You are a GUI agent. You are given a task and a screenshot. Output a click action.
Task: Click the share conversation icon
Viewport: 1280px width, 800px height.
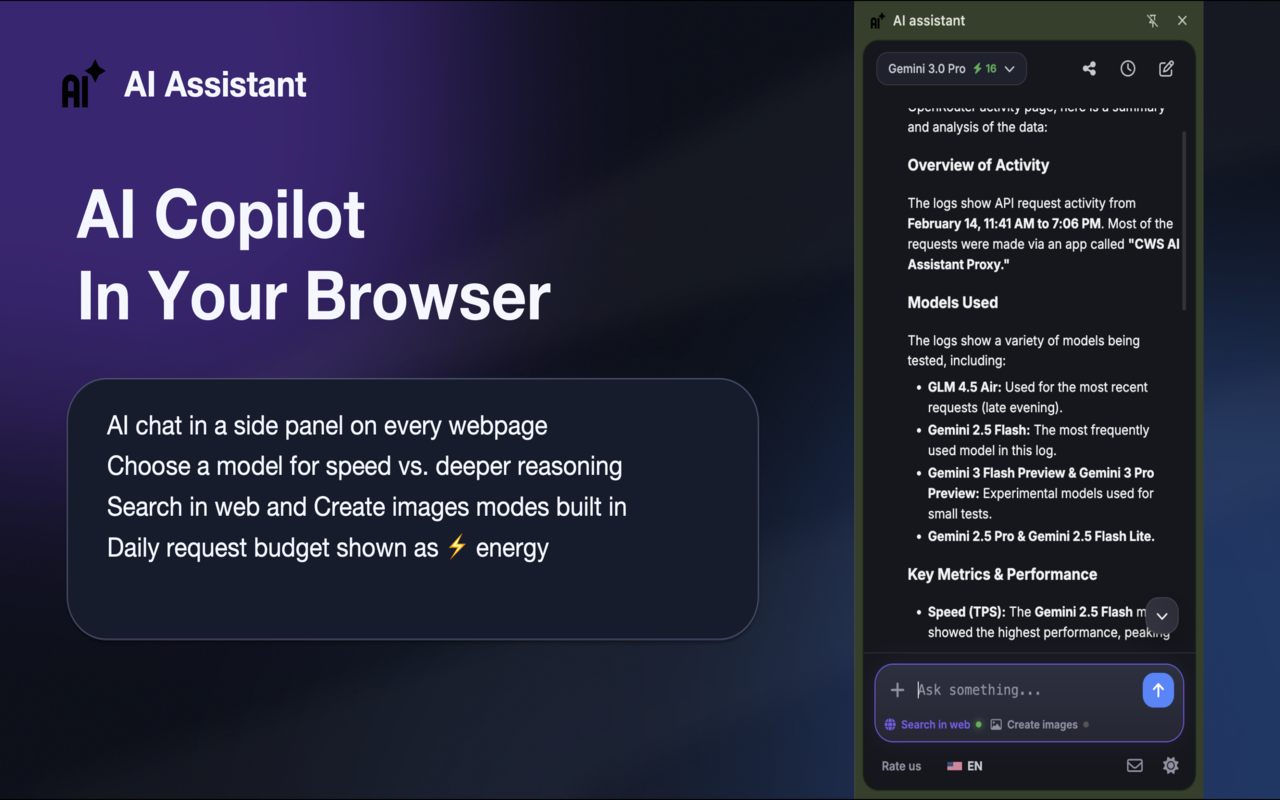[1089, 69]
